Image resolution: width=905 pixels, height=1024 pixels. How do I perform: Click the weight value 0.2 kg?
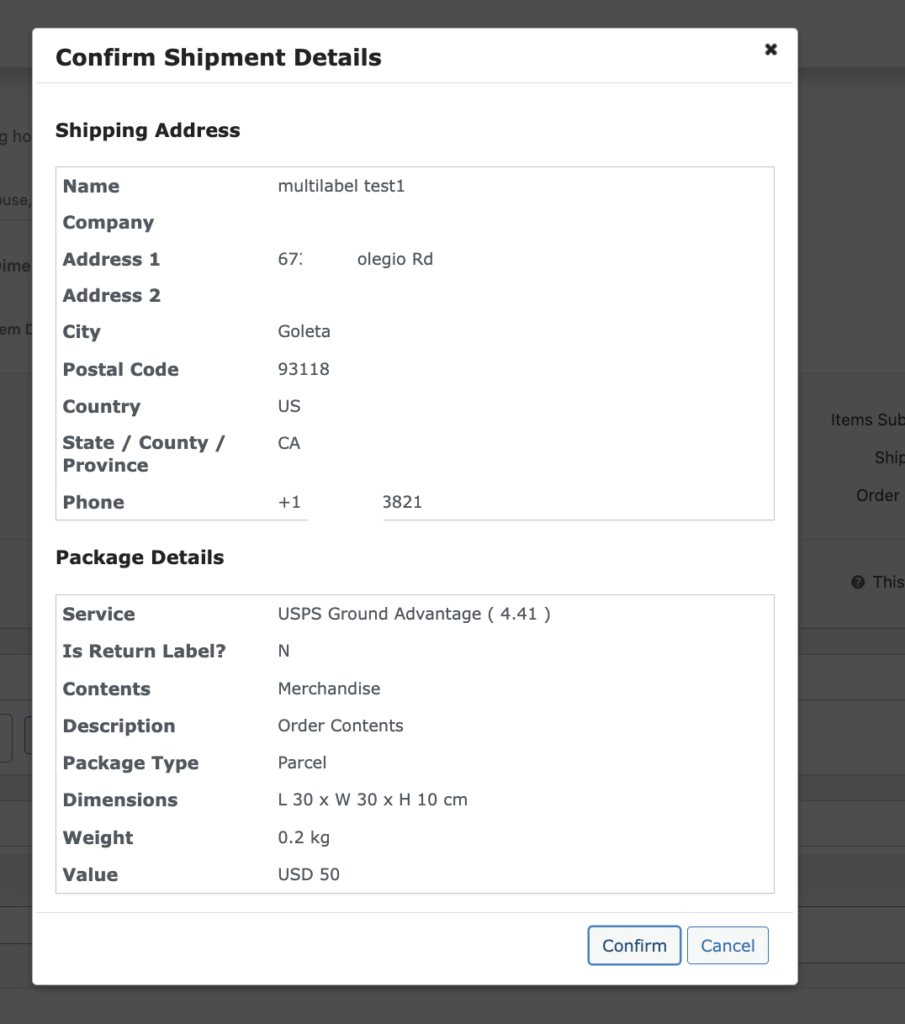[x=304, y=838]
